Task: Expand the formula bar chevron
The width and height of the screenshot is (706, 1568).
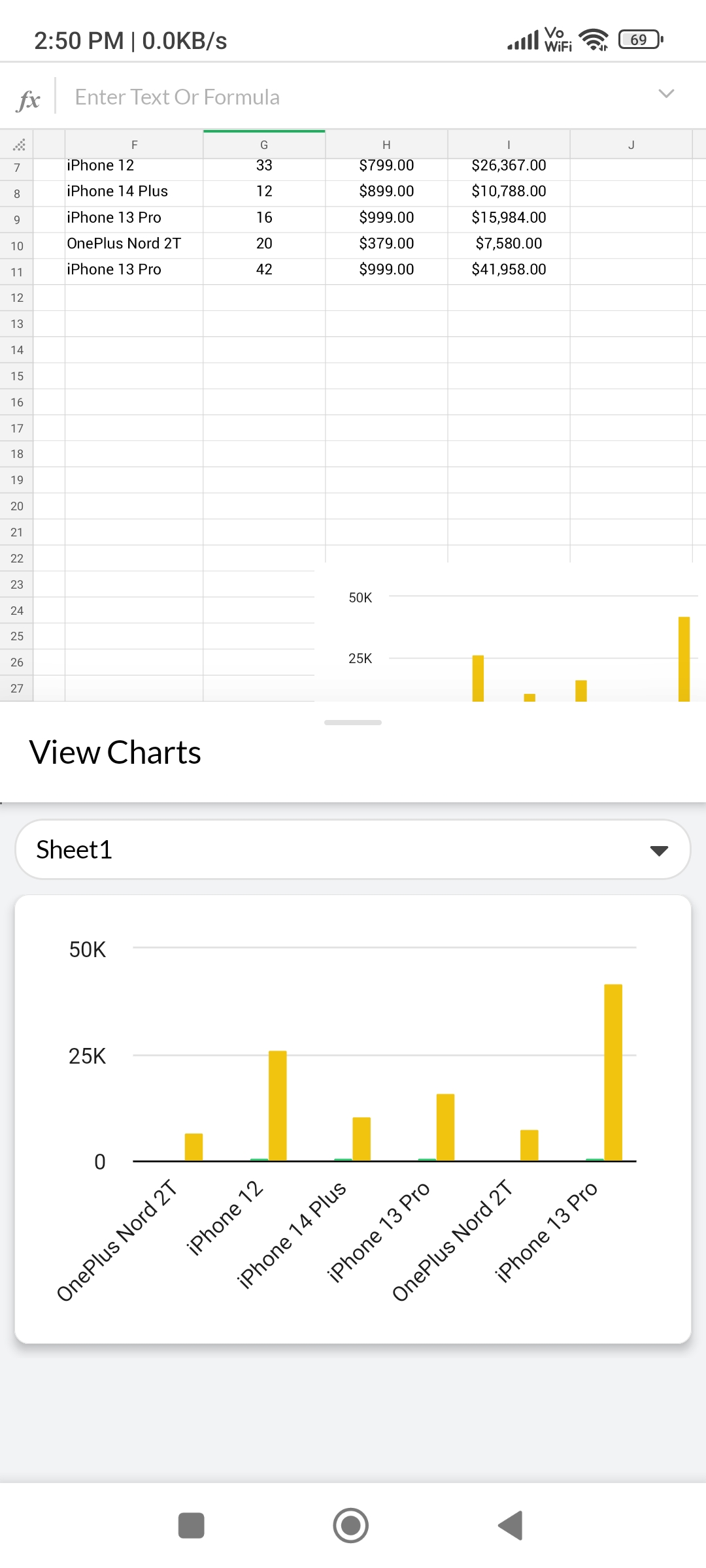Action: tap(665, 94)
